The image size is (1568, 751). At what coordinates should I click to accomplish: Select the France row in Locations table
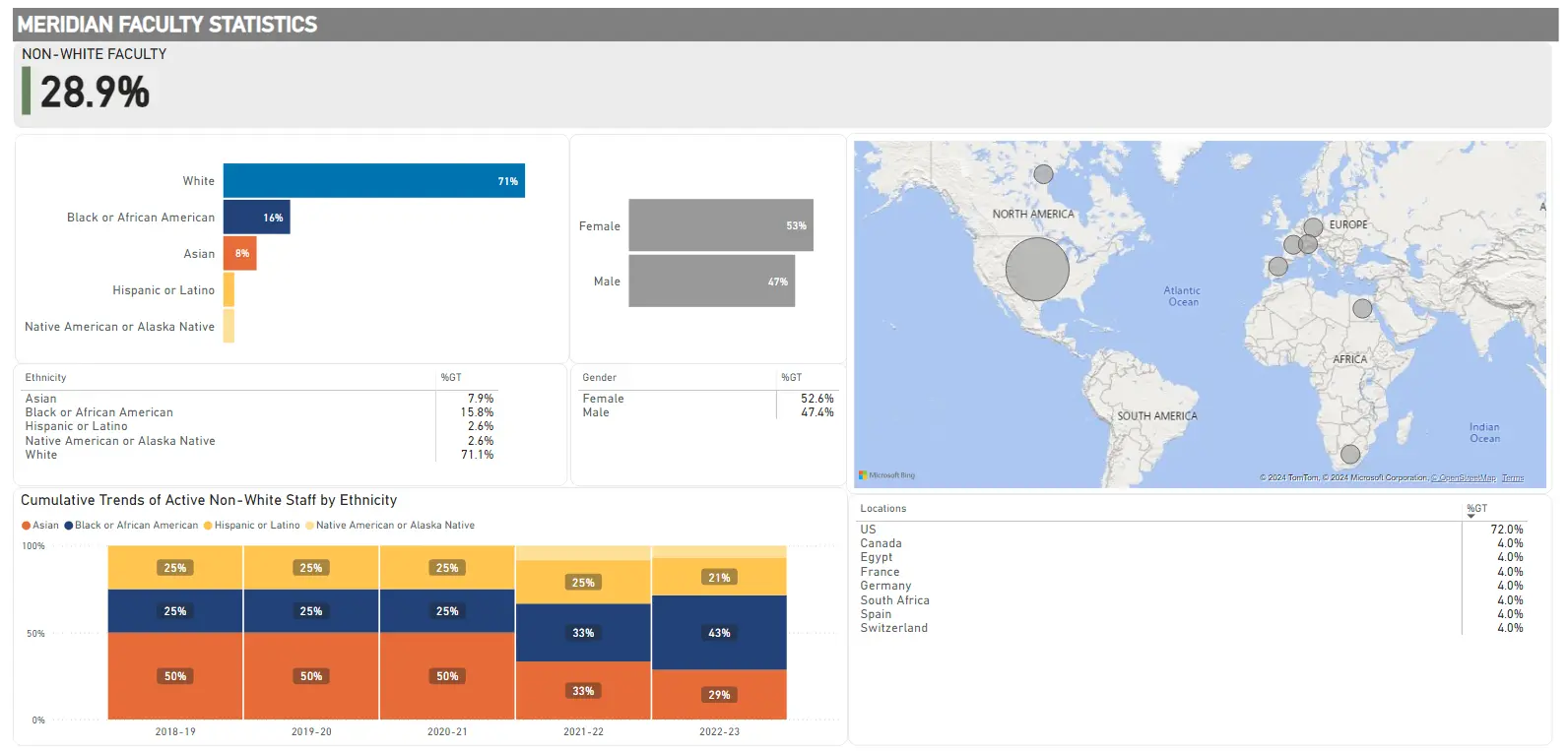tap(1193, 572)
